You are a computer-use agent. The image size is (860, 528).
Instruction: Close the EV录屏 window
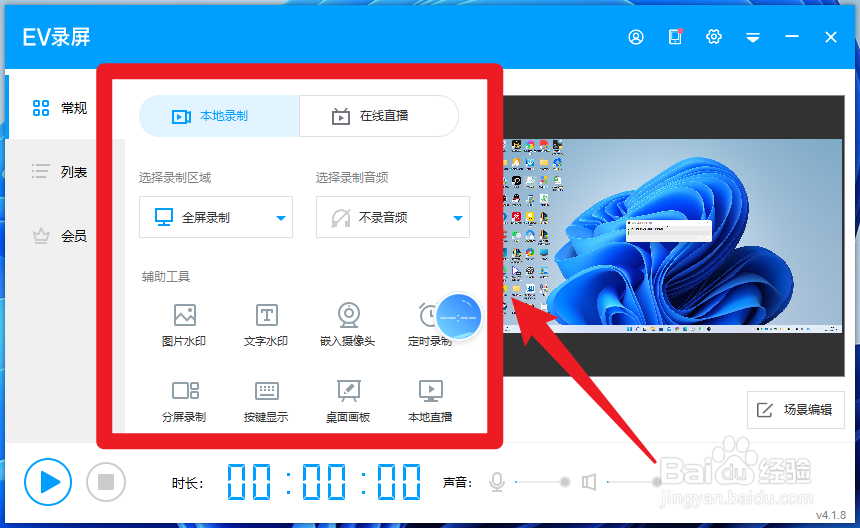pyautogui.click(x=830, y=37)
